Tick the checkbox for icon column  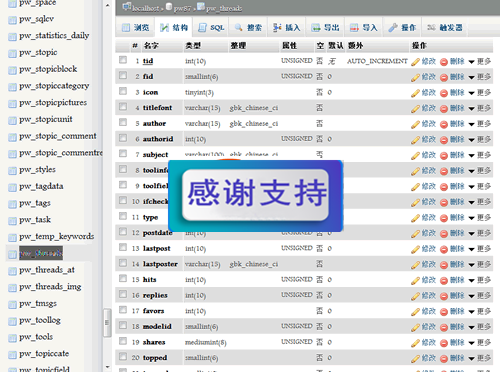pos(123,91)
